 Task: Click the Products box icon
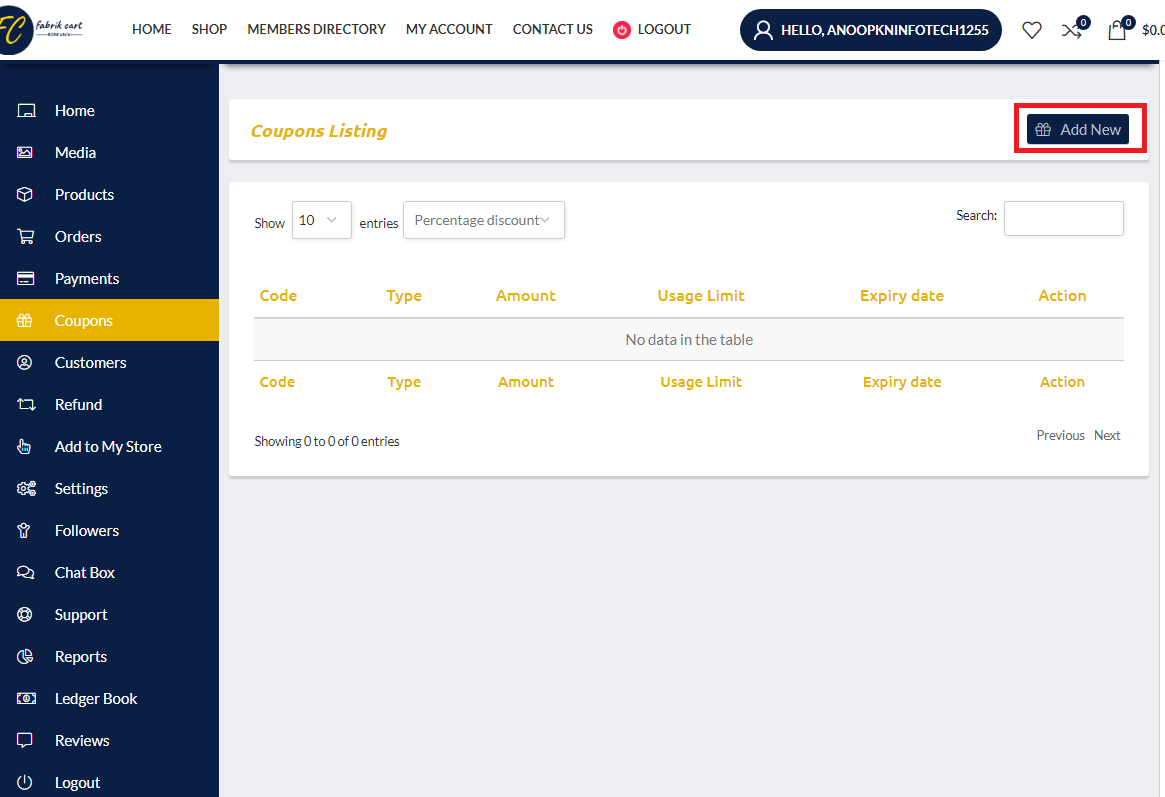tap(25, 195)
